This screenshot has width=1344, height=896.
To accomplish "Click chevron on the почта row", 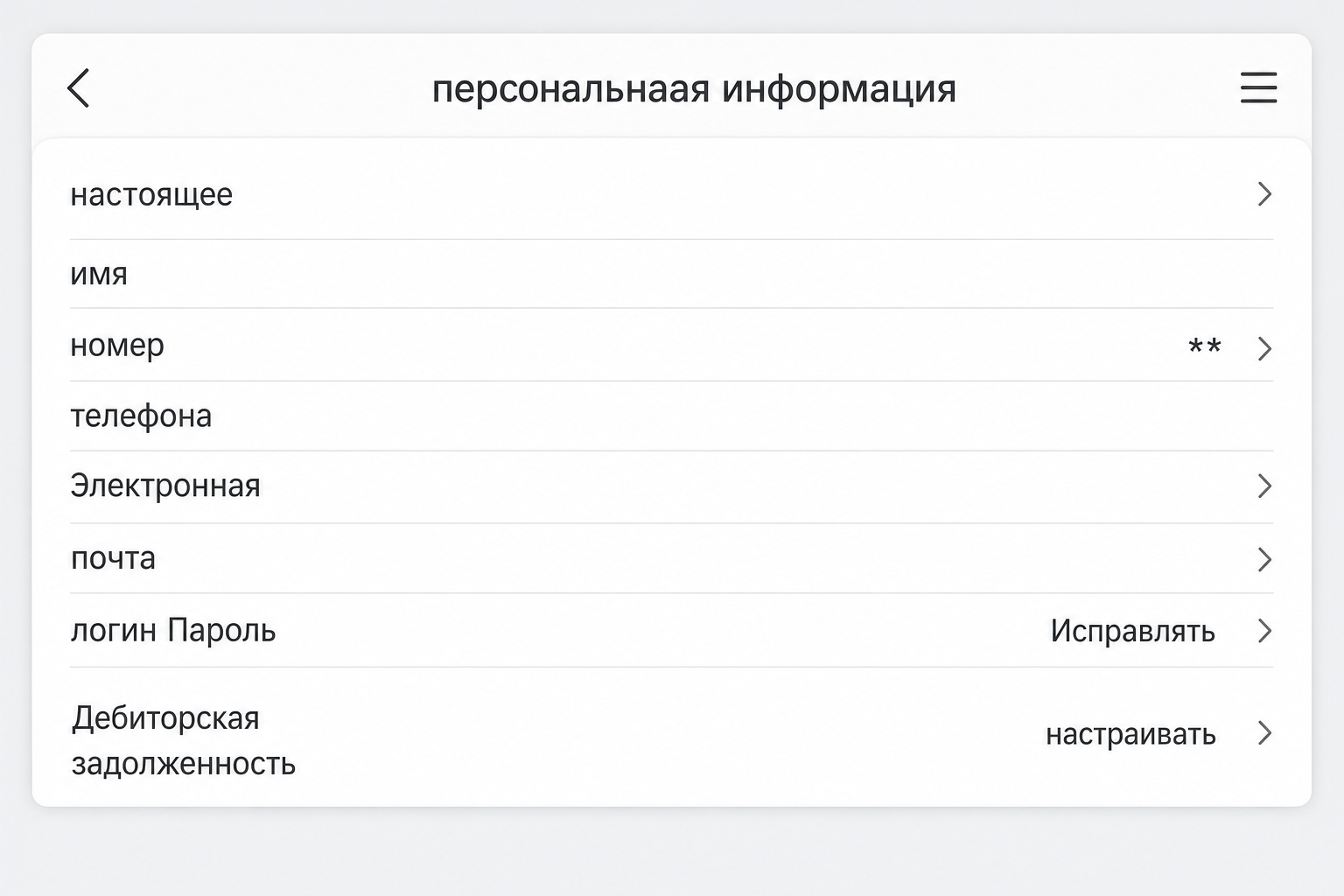I will (x=1264, y=559).
